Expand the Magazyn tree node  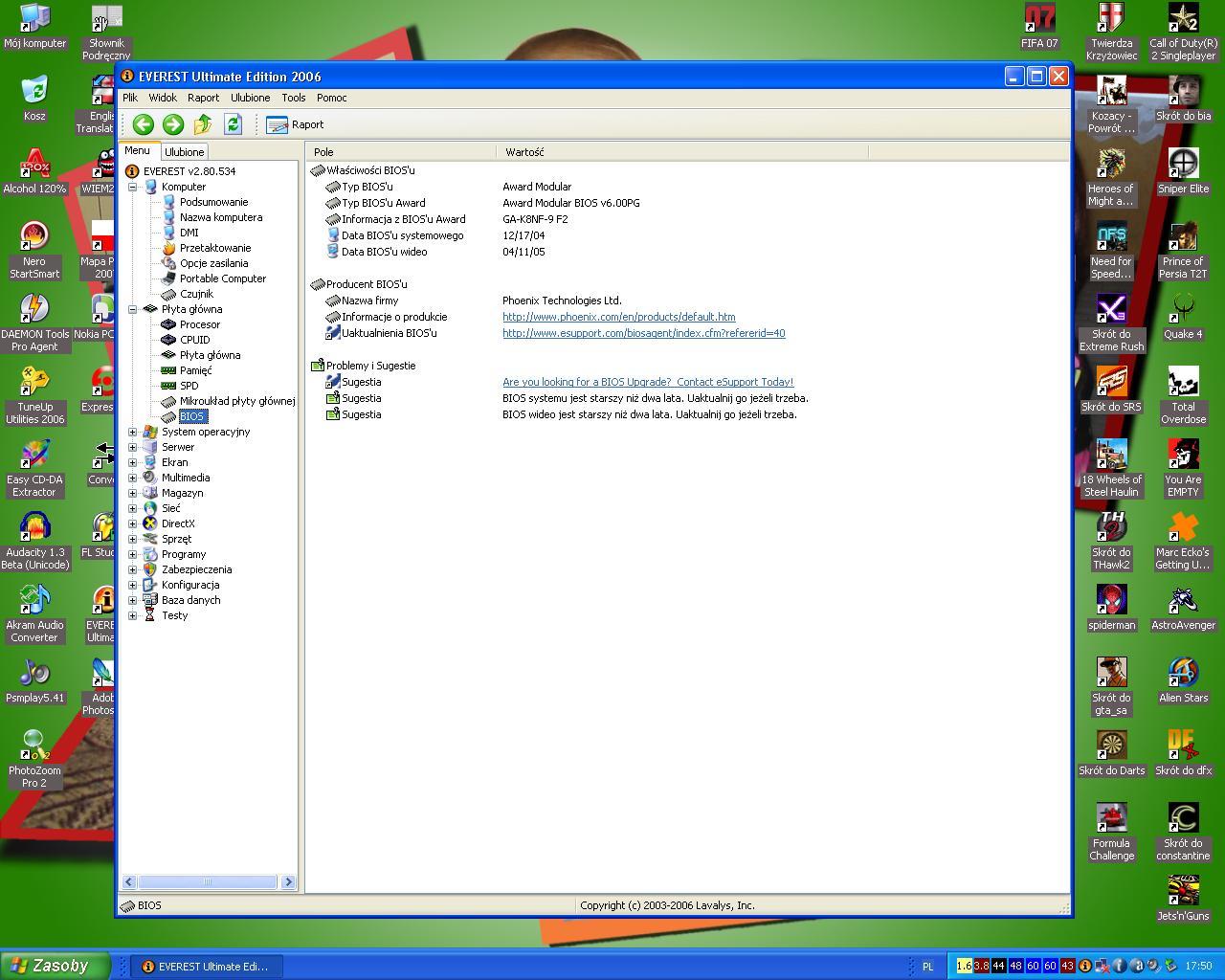[133, 493]
